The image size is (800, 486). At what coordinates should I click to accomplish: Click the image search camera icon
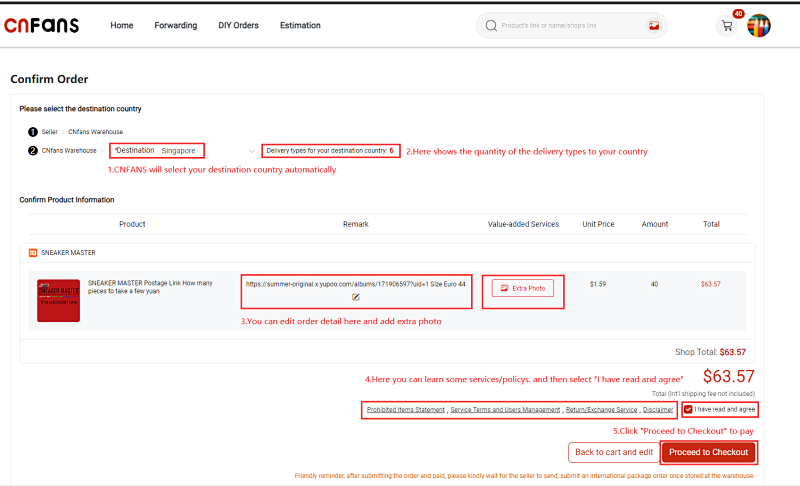(654, 25)
